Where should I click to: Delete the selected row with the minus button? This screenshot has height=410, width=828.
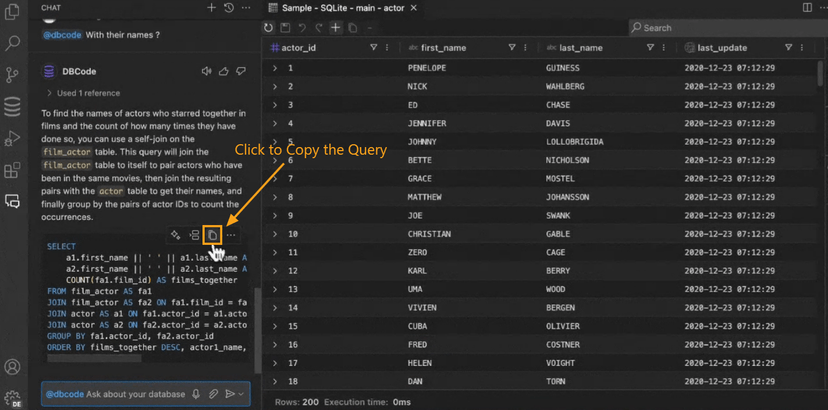[369, 28]
